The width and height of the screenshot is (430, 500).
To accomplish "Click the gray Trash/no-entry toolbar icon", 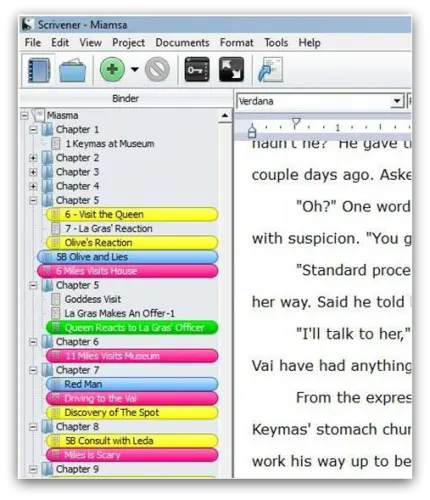I will 157,69.
